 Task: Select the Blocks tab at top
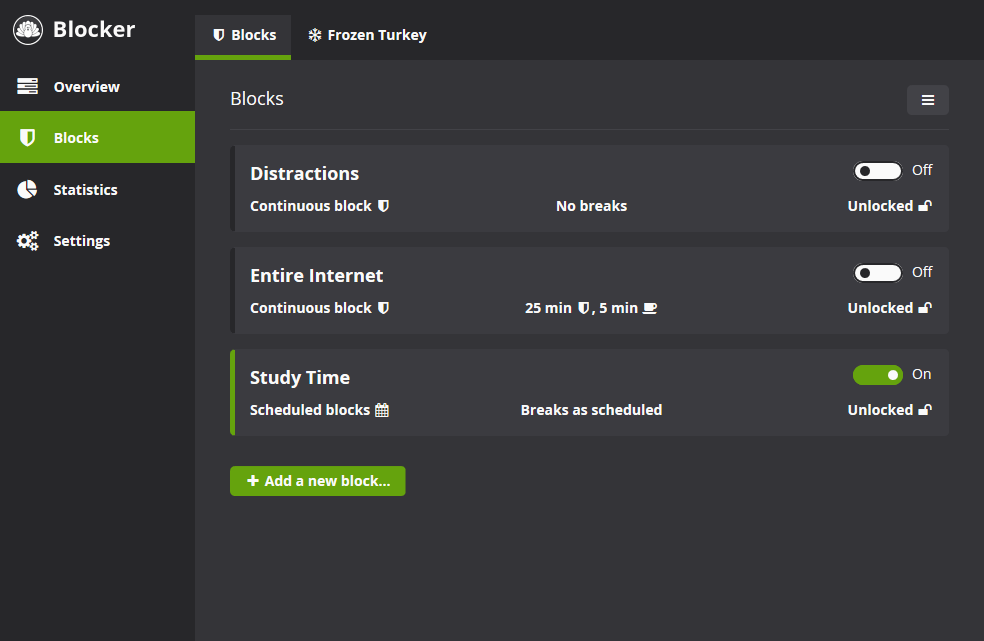click(x=243, y=36)
